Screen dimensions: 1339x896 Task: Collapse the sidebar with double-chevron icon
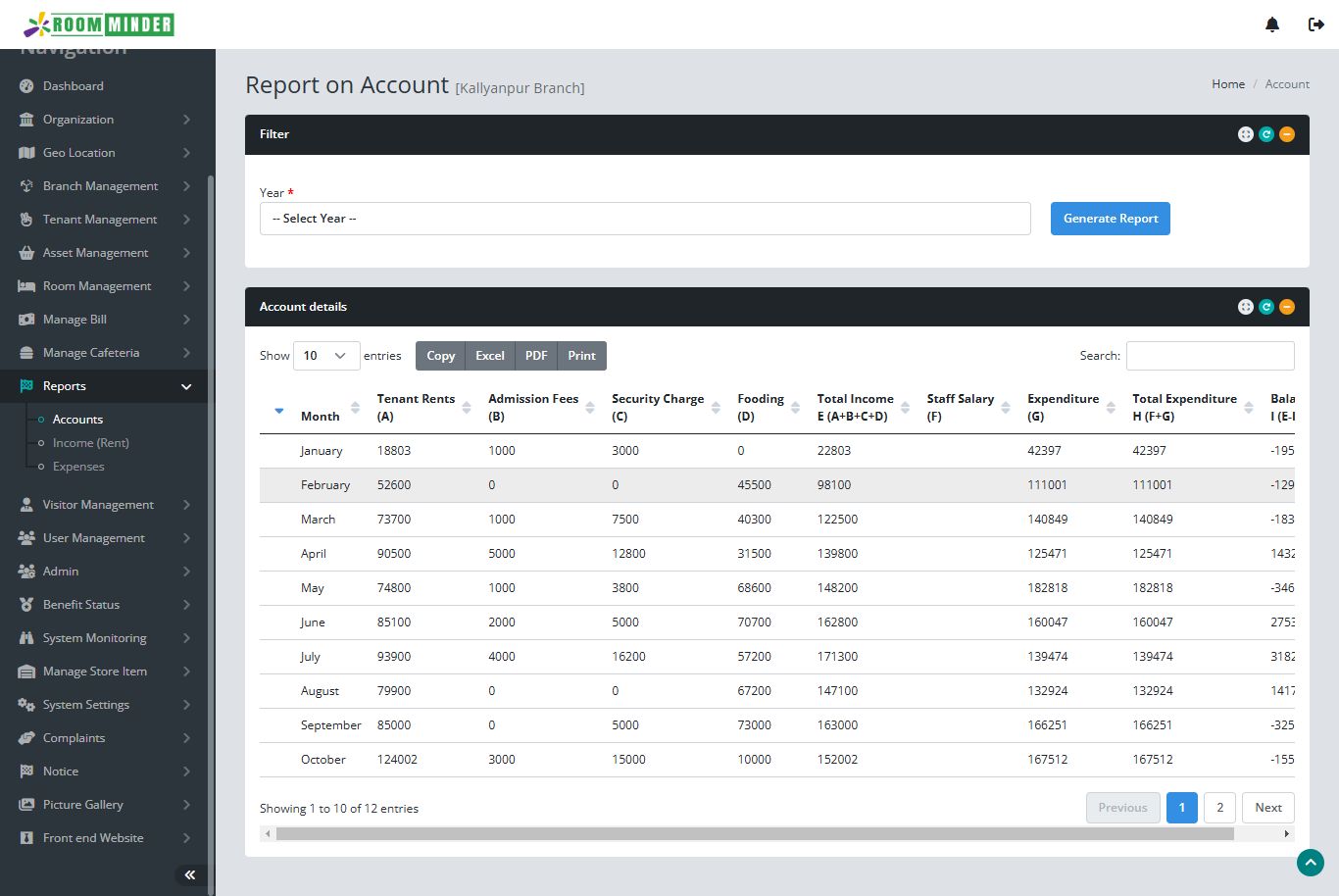[189, 874]
